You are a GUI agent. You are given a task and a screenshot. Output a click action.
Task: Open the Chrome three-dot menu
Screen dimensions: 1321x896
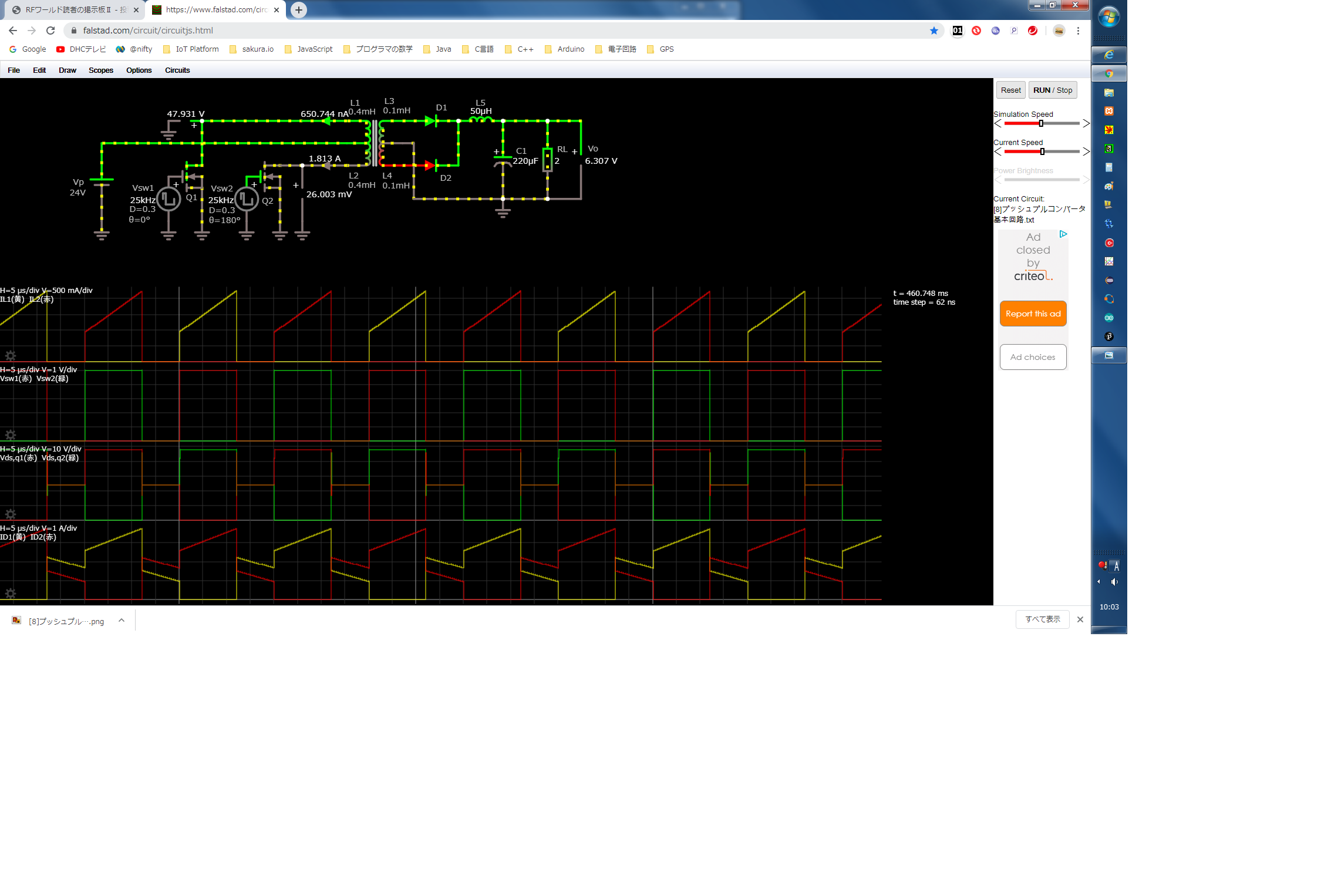point(1078,31)
